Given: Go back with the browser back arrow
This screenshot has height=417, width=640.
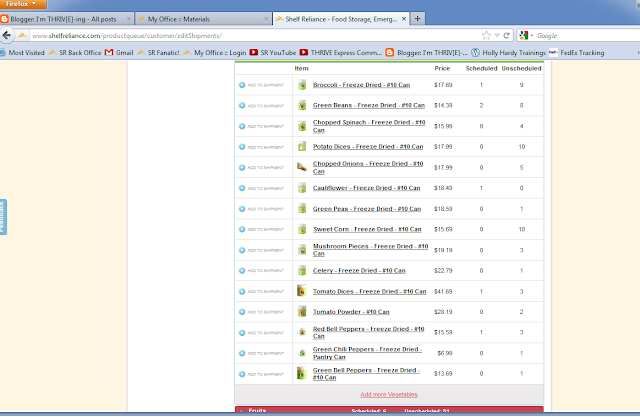Looking at the screenshot, I should [7, 35].
